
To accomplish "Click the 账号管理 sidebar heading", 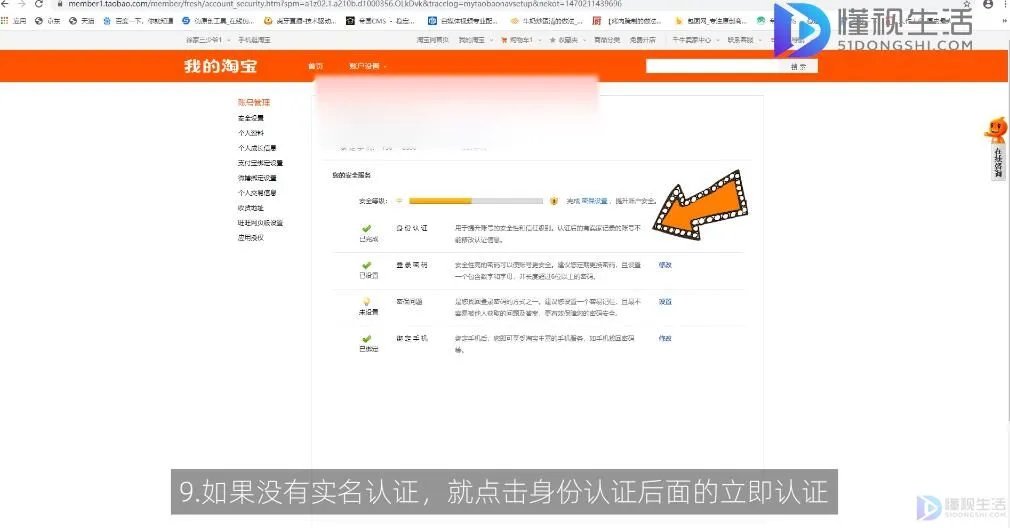I will (254, 102).
